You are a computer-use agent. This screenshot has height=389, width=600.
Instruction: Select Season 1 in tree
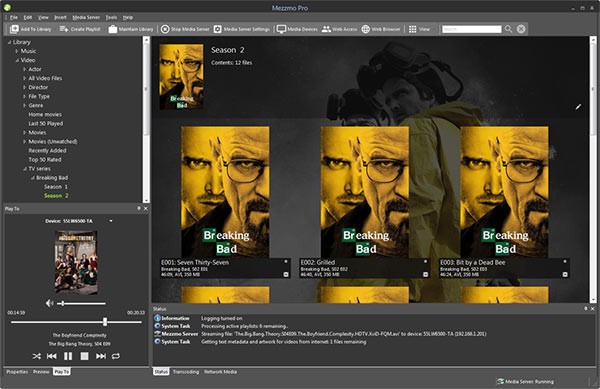click(x=55, y=187)
